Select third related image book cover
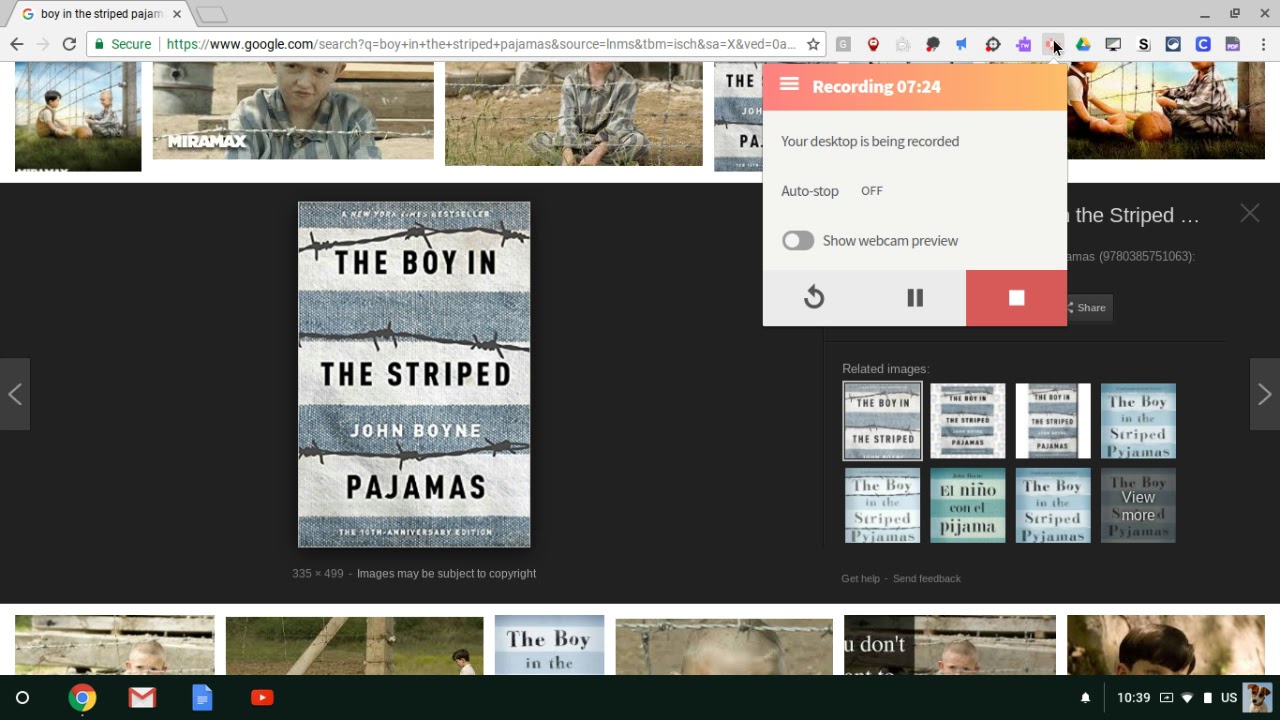1280x720 pixels. [1053, 421]
